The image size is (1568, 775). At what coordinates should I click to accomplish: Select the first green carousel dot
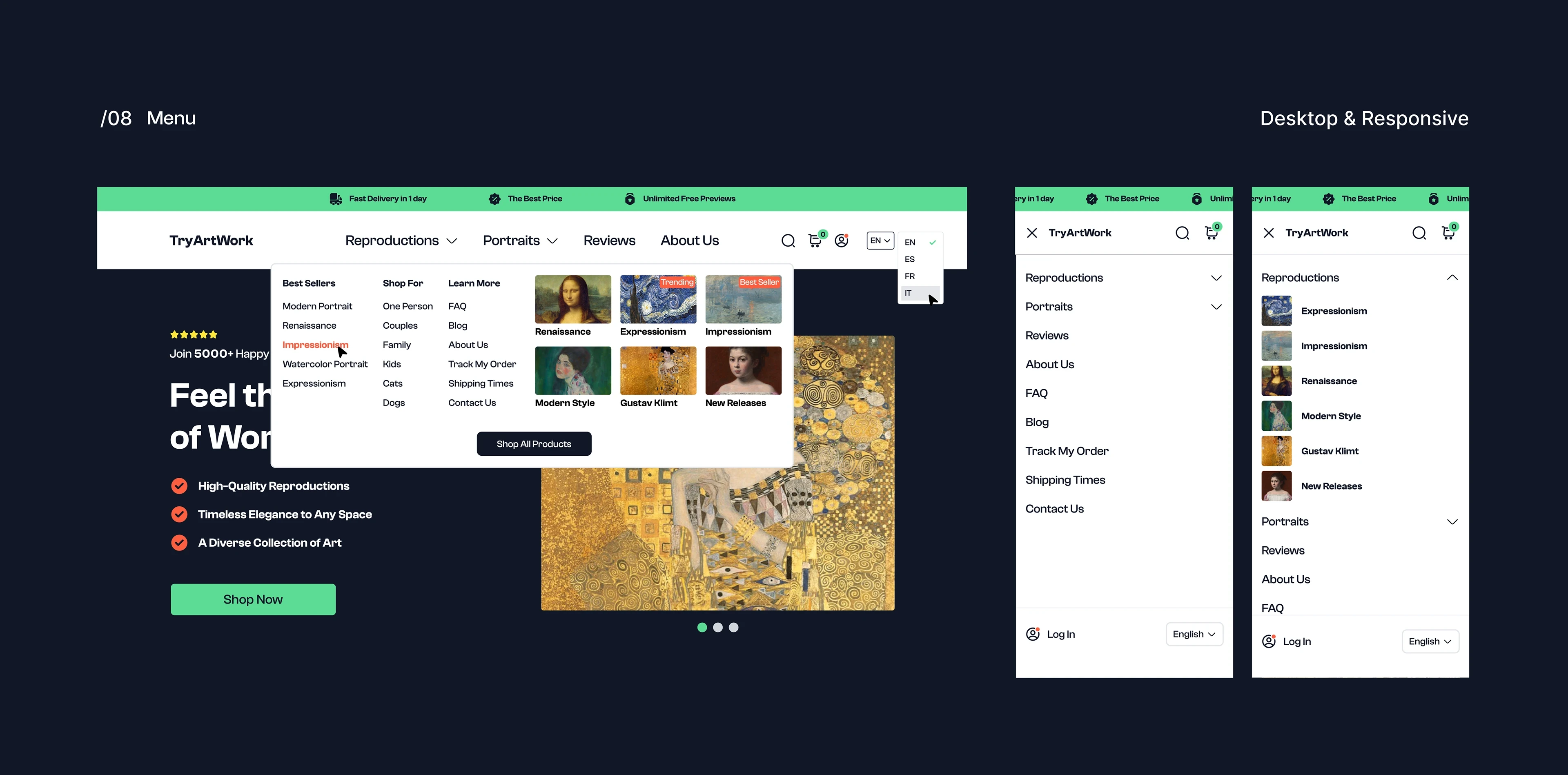(x=702, y=627)
